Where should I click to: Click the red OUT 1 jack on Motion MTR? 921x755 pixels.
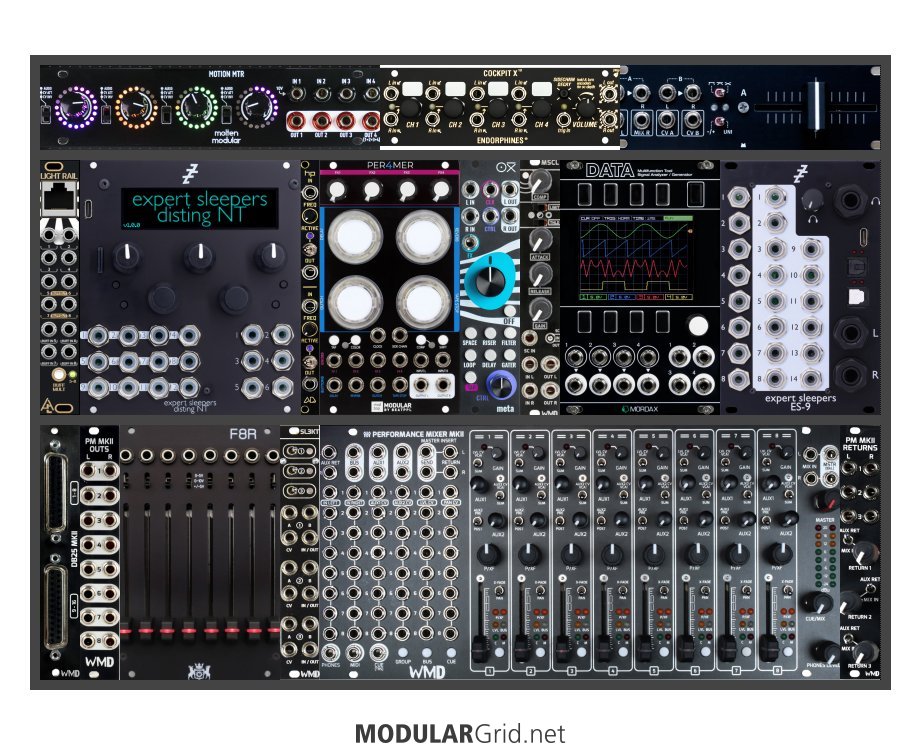(296, 122)
